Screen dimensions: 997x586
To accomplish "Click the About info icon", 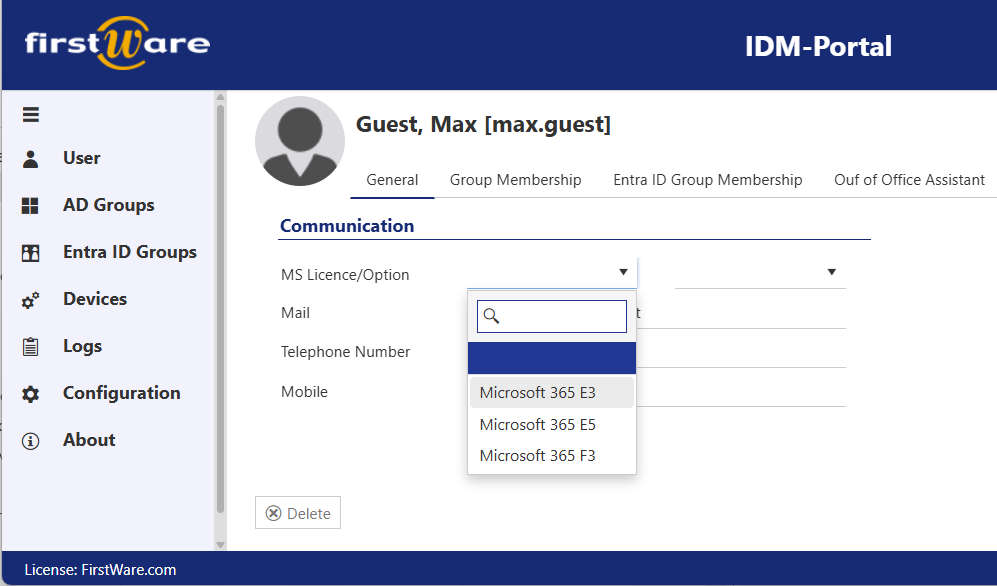I will coord(30,439).
